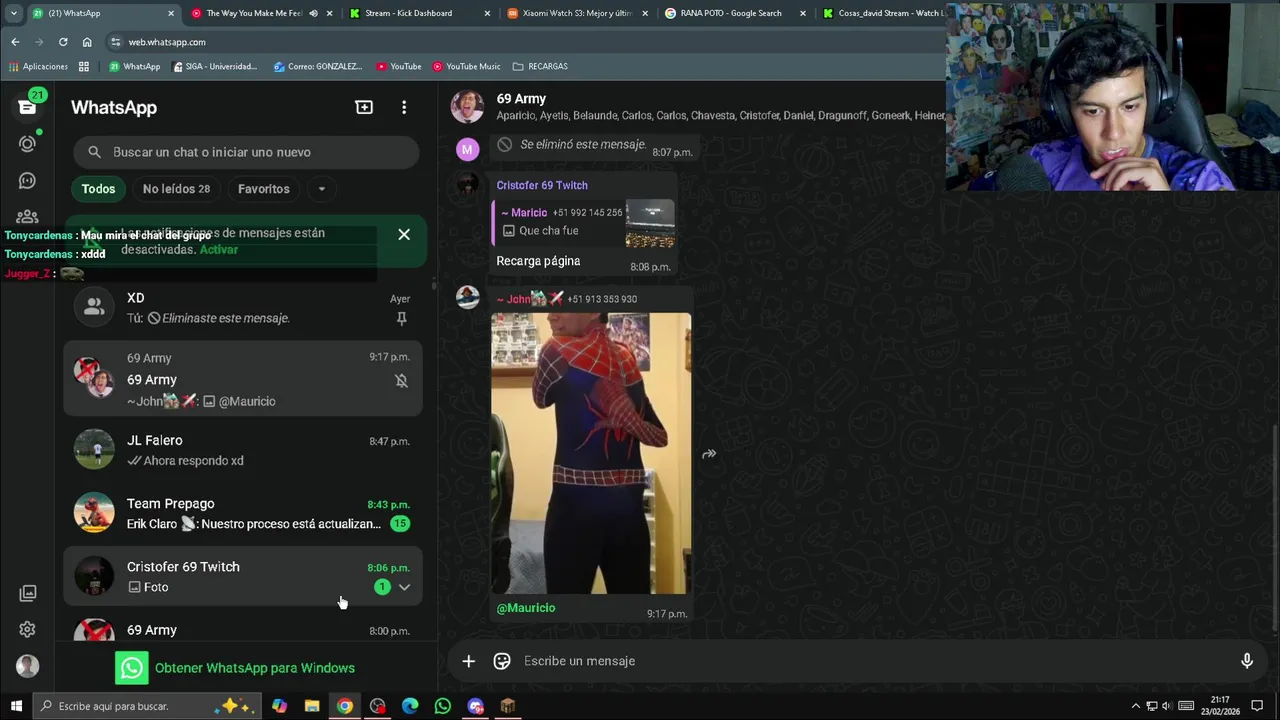This screenshot has height=720, width=1280.
Task: Open your profile avatar in the sidebar
Action: 27,666
